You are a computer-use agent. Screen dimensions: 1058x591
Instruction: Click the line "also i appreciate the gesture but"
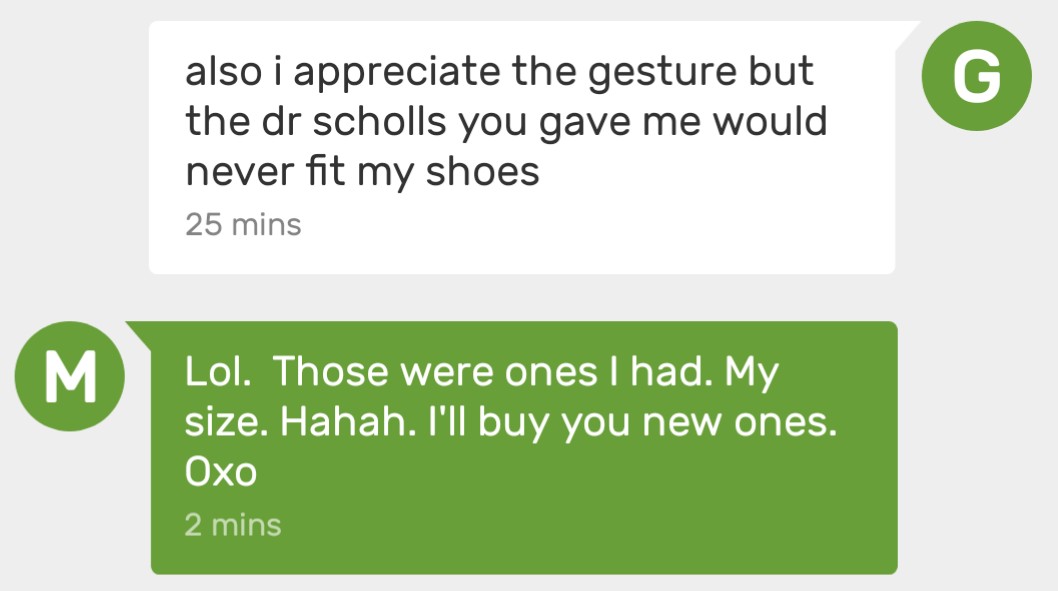(x=499, y=72)
